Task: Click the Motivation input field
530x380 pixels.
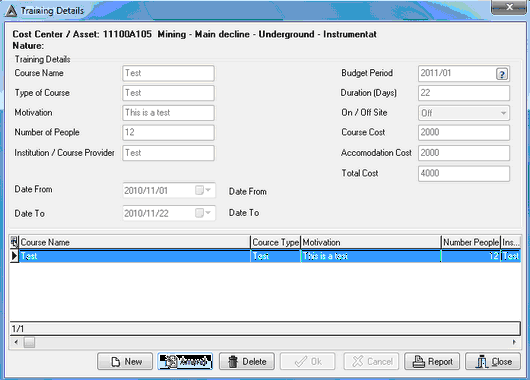Action: tap(168, 113)
